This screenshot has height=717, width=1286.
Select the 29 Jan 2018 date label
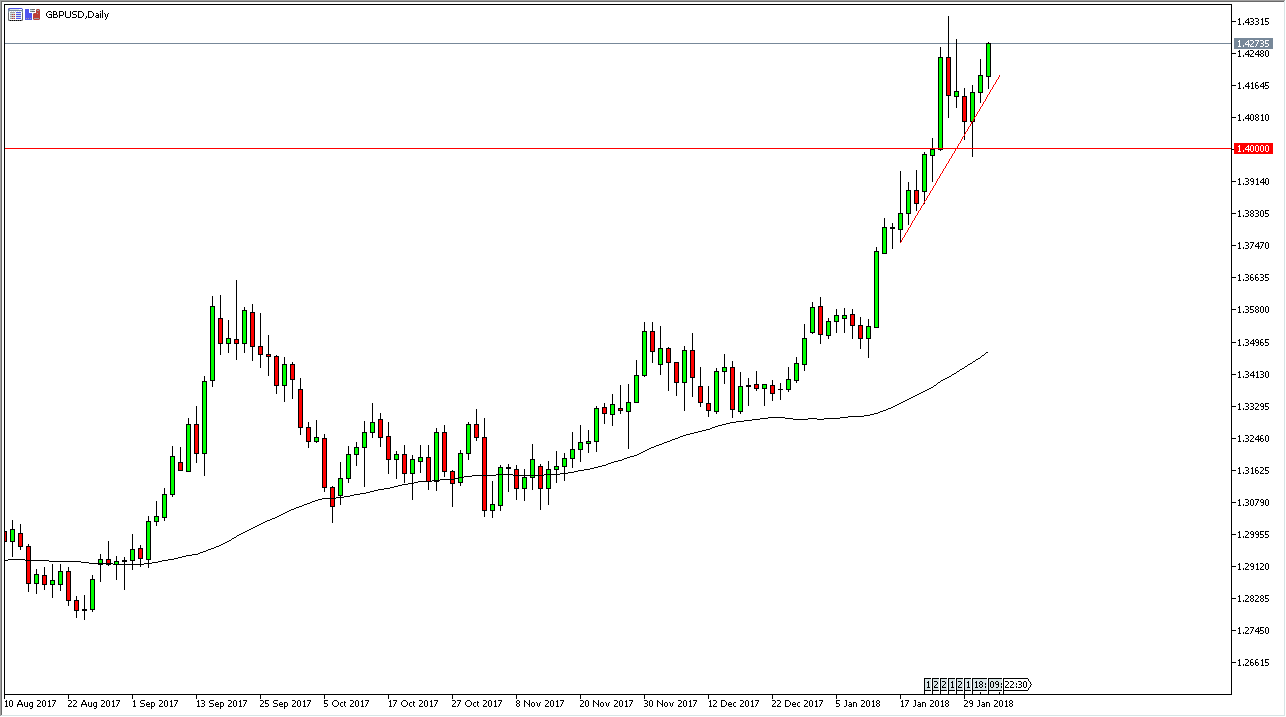(x=989, y=704)
